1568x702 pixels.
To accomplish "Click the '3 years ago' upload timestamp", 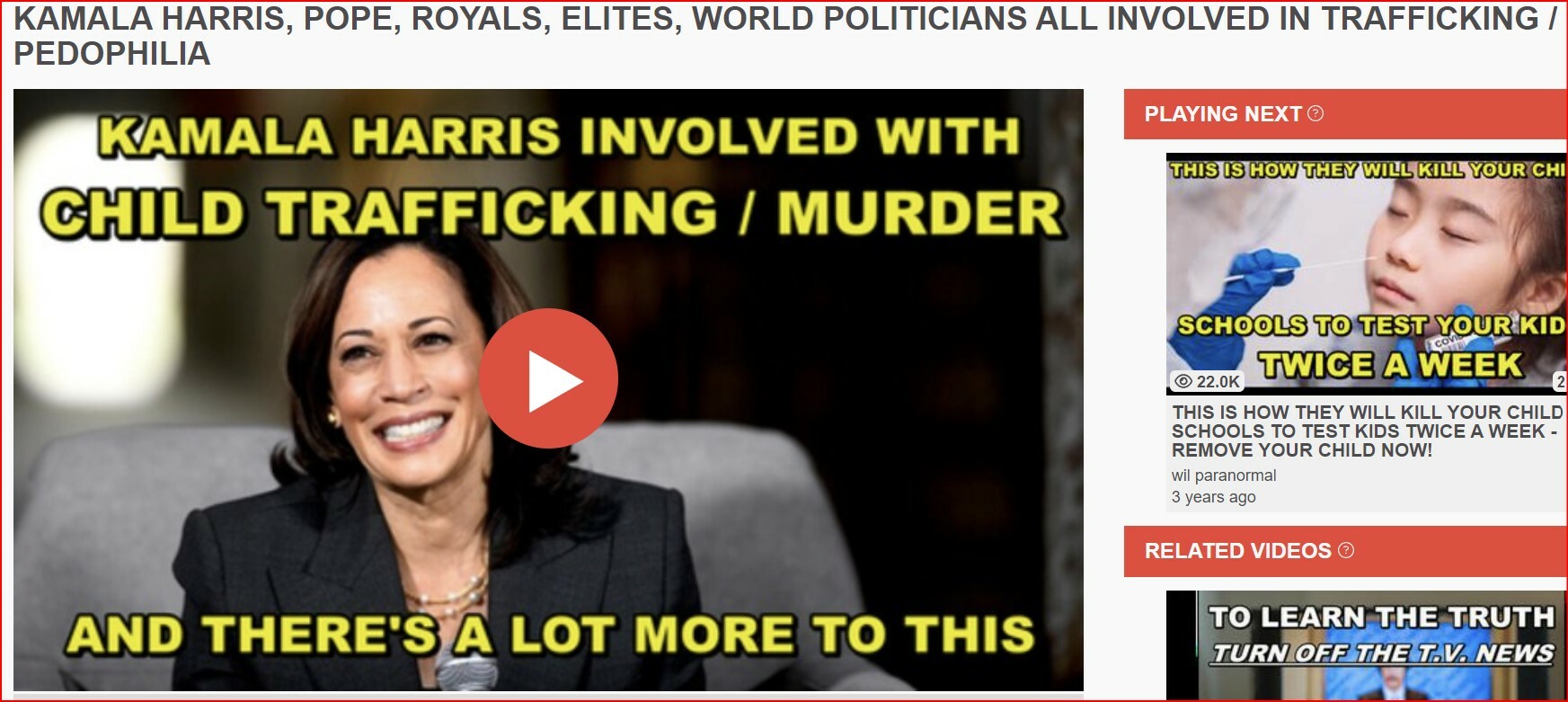I will [1213, 497].
